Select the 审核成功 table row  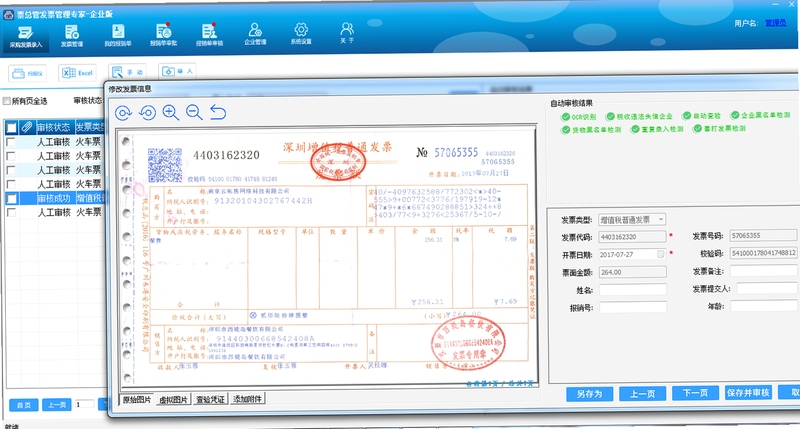(x=55, y=198)
